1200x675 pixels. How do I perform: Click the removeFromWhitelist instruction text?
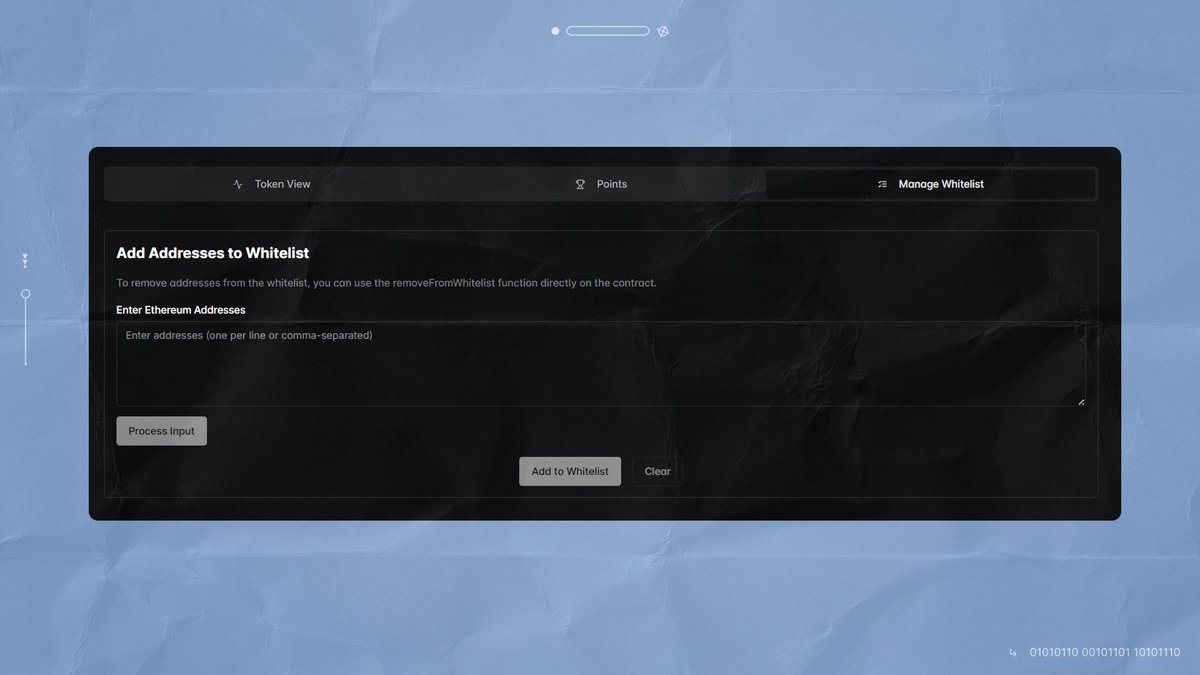point(387,283)
